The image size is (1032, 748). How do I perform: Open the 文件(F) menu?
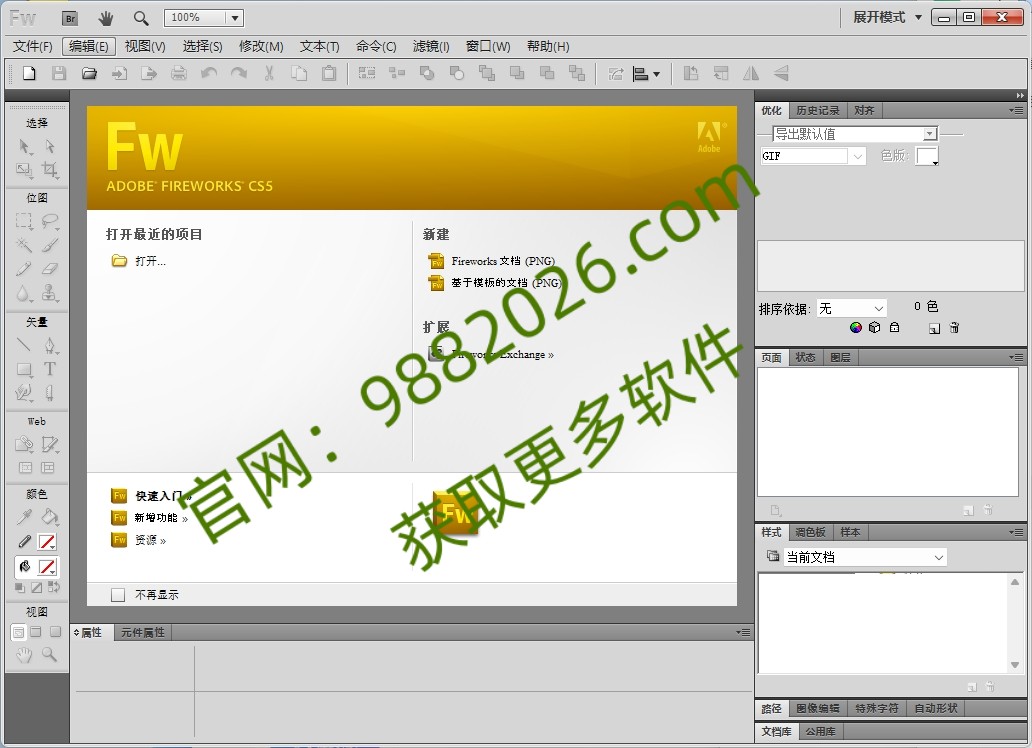33,47
